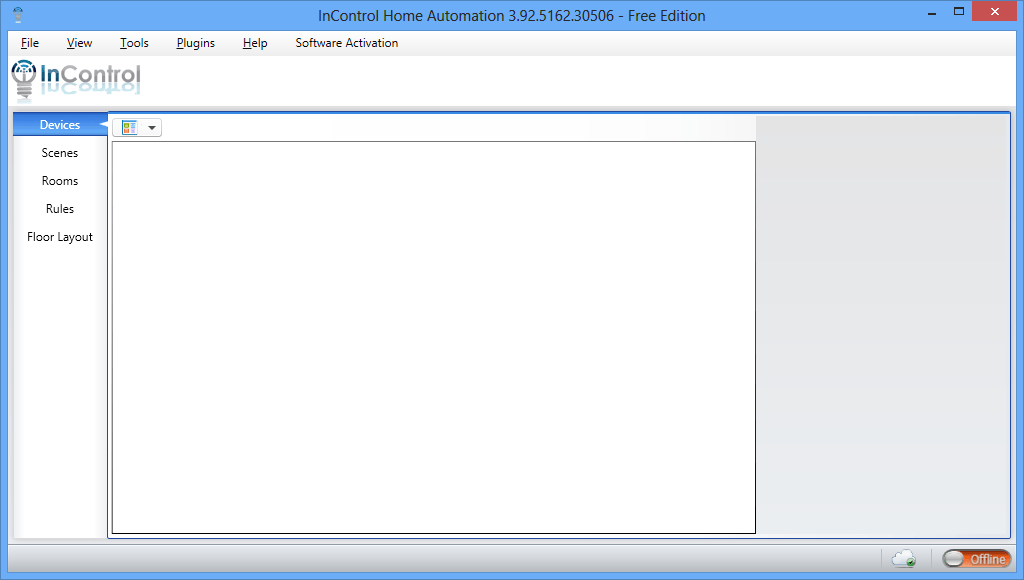Open the Plugins menu
The image size is (1024, 580).
coord(195,43)
